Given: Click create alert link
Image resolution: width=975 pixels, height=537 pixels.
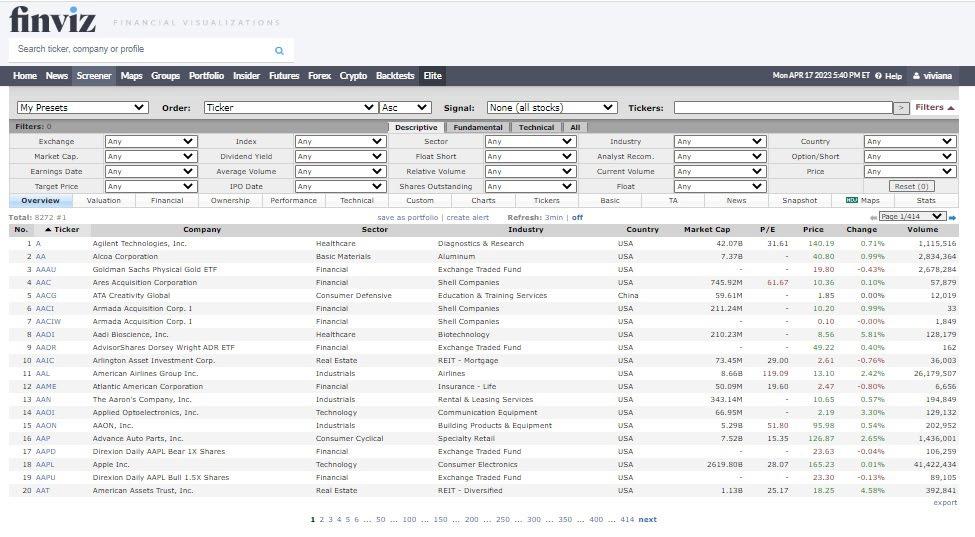Looking at the screenshot, I should (468, 218).
